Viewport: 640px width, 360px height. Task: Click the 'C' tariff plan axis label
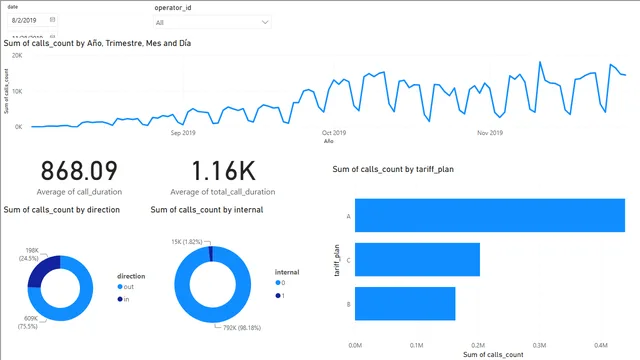pos(349,260)
